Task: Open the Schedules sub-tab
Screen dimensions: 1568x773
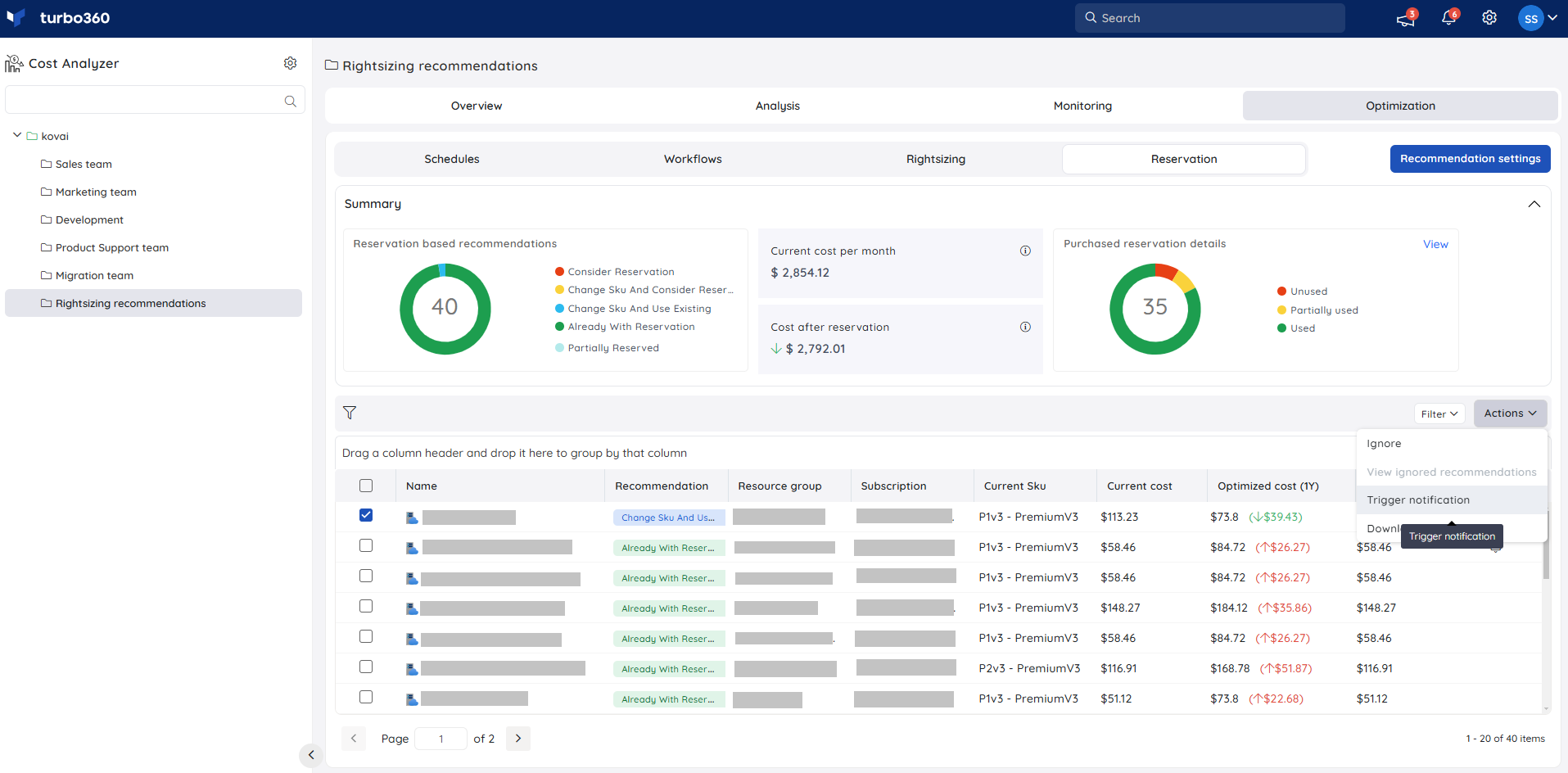Action: (452, 159)
